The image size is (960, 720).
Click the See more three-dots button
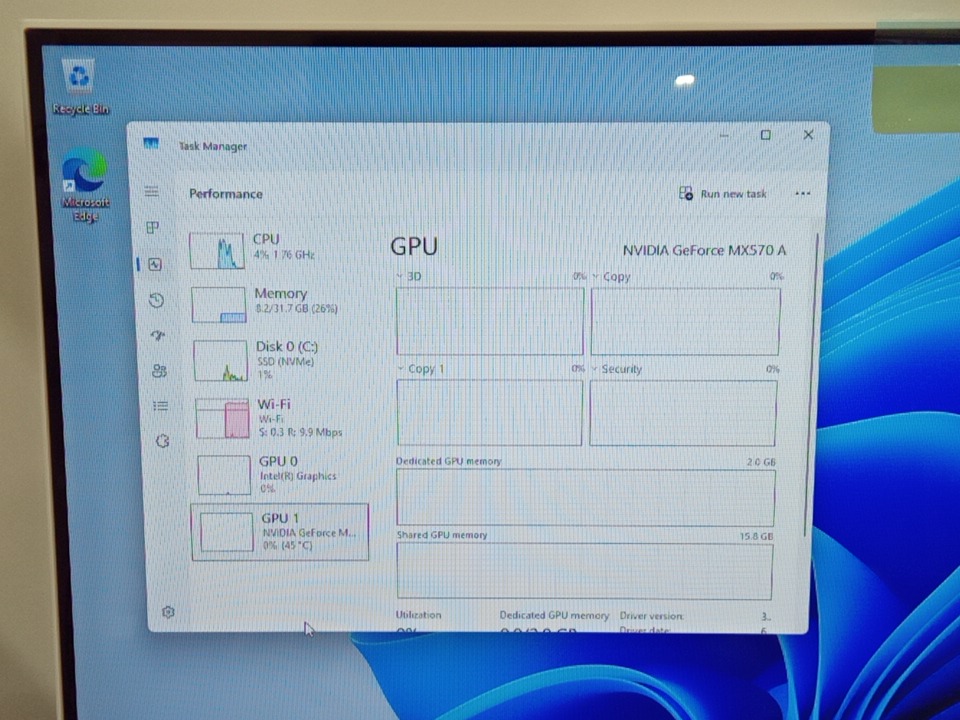click(803, 193)
